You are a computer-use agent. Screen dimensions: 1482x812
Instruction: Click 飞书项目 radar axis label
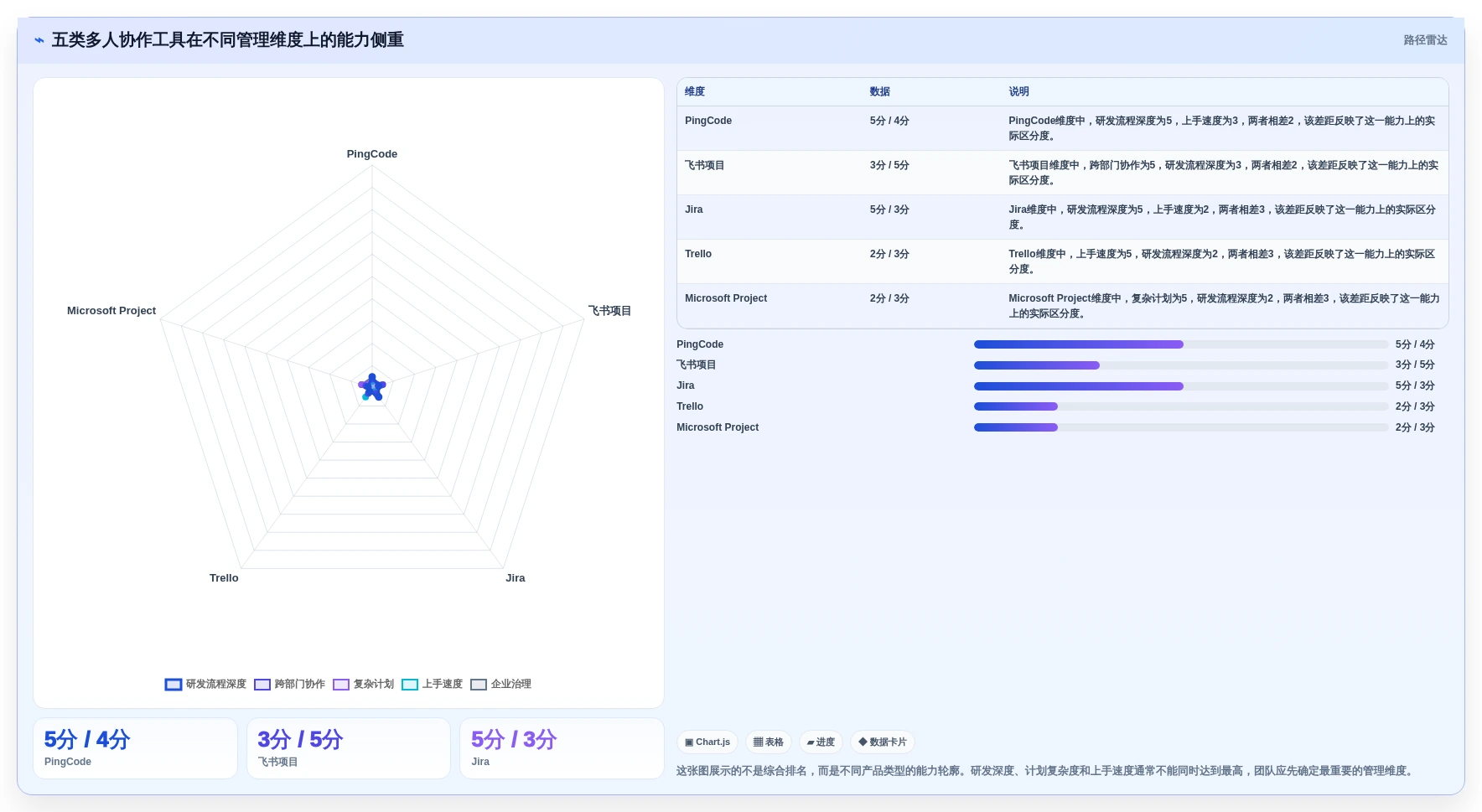[x=609, y=311]
